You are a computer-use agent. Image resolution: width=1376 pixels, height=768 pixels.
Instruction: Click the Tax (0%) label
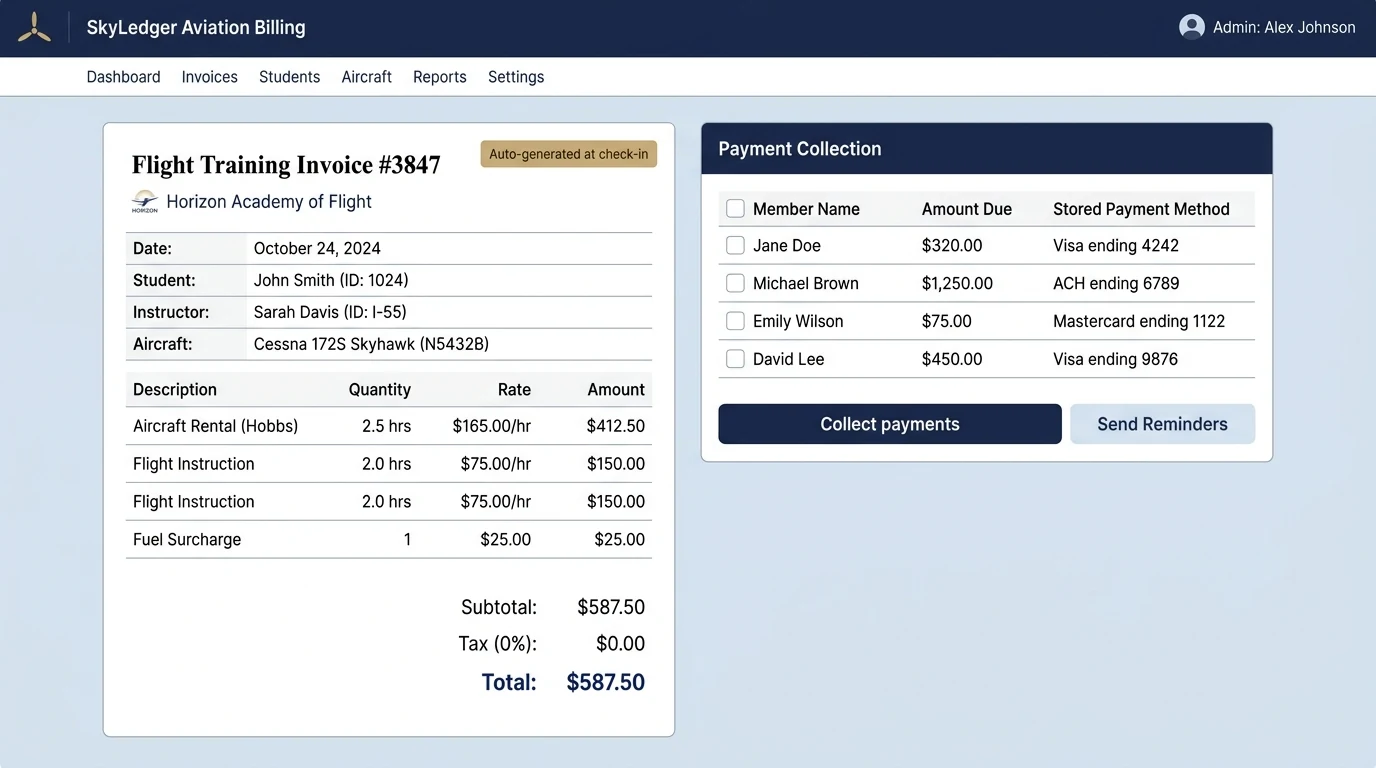[497, 644]
